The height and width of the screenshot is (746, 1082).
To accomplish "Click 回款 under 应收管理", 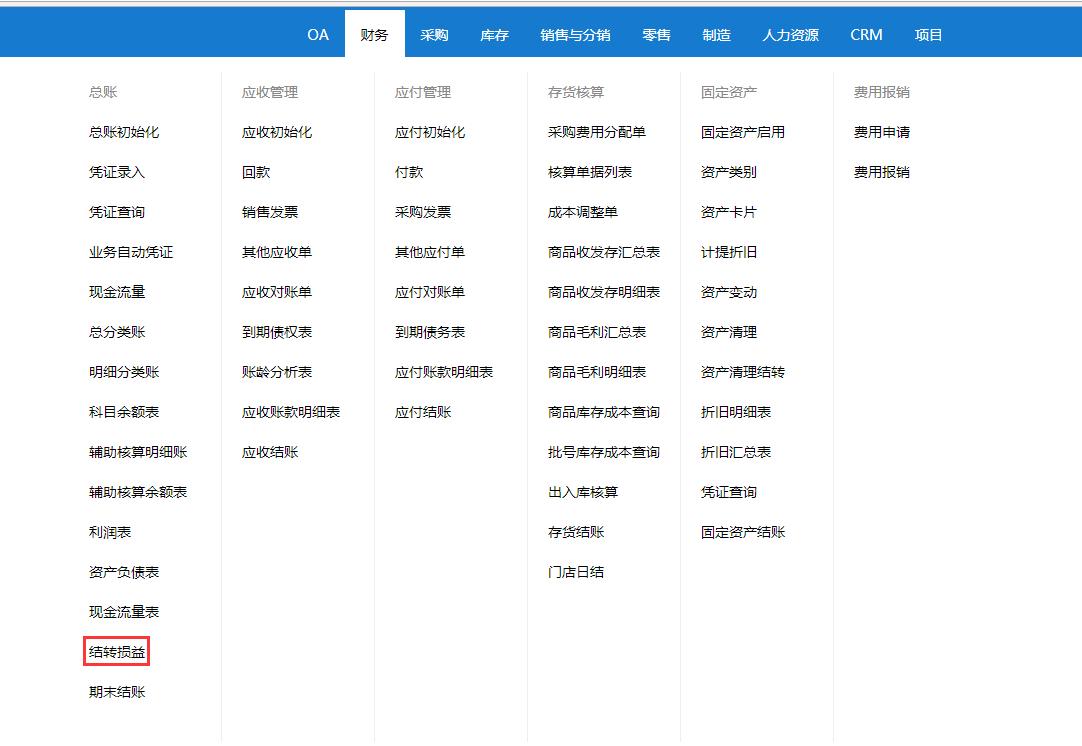I will (256, 172).
